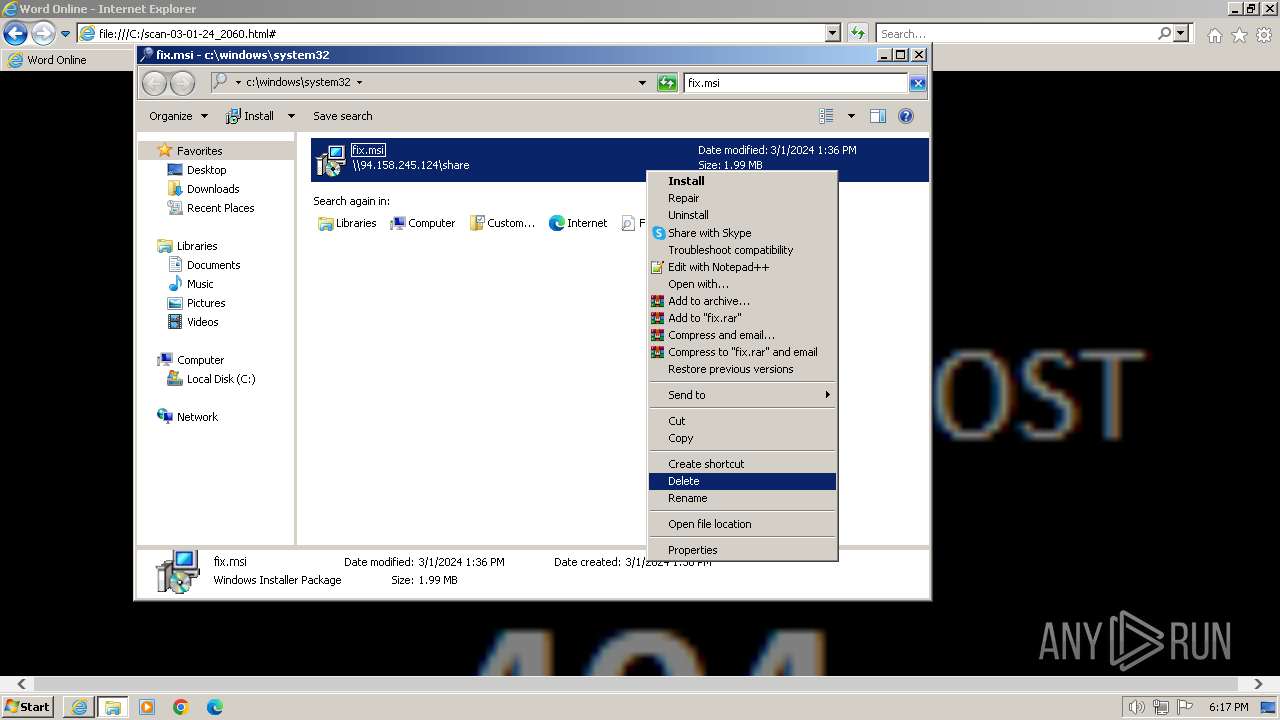The height and width of the screenshot is (720, 1280).
Task: Select Cut in the context menu
Action: click(x=742, y=421)
